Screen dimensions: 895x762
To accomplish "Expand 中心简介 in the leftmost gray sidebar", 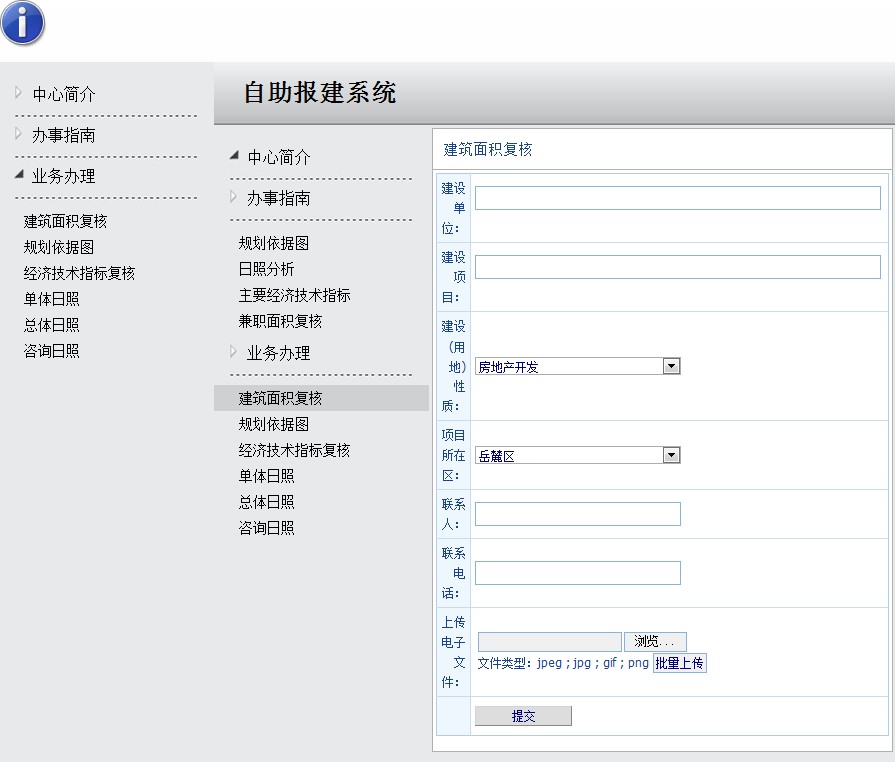I will 63,94.
